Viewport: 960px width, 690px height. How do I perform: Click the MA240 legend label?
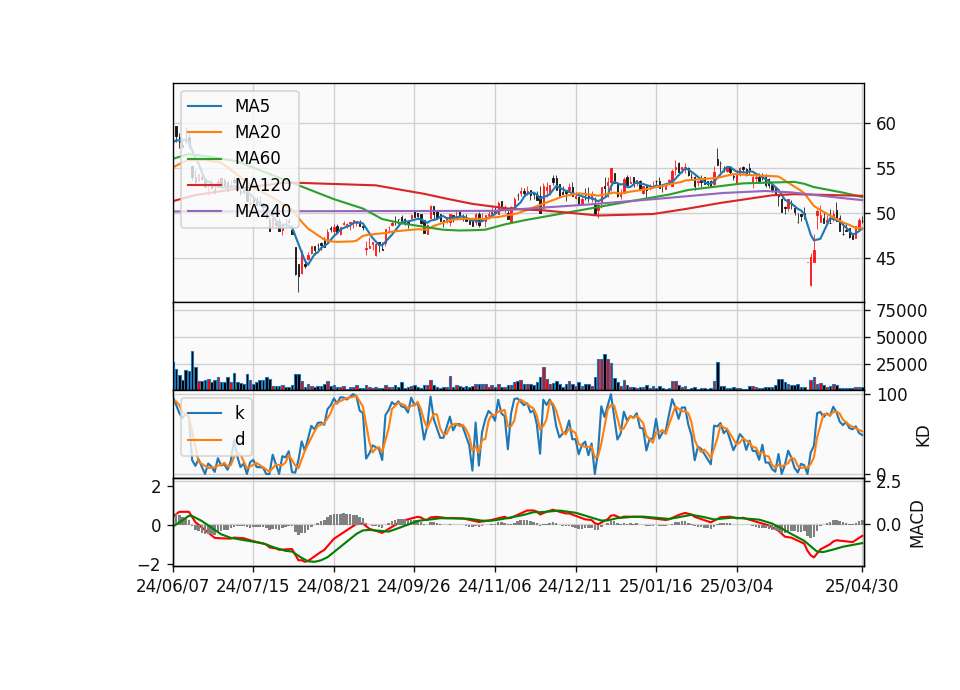pyautogui.click(x=263, y=211)
